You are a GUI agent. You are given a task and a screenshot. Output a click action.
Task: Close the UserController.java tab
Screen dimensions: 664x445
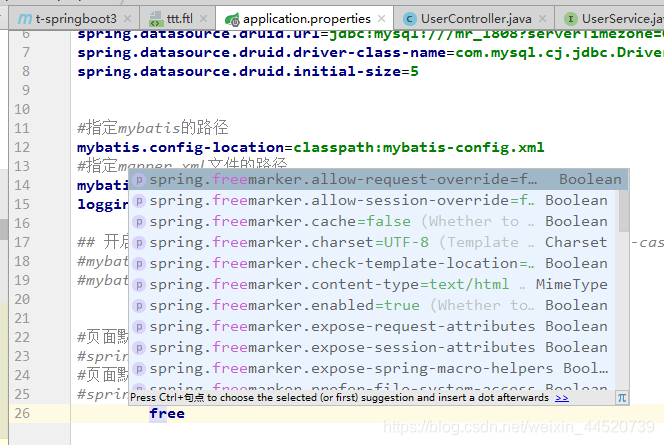[x=542, y=19]
